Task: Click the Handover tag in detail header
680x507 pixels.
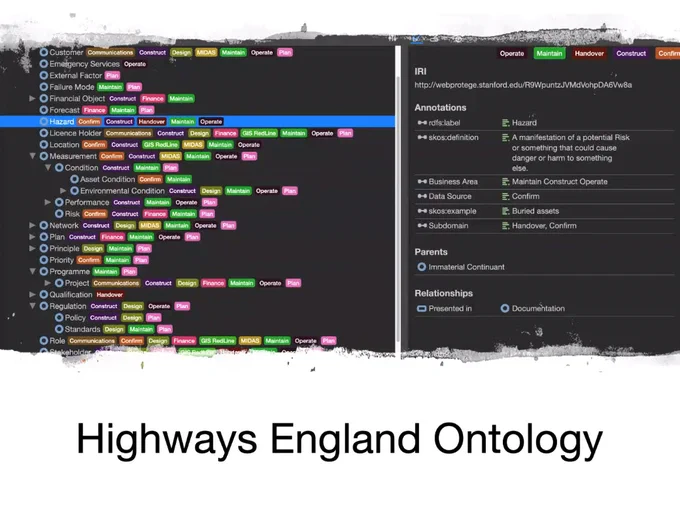Action: (x=589, y=53)
